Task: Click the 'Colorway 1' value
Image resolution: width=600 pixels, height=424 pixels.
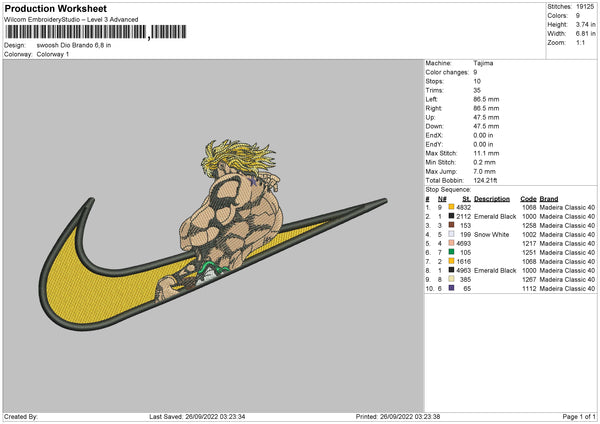Action: [53, 54]
